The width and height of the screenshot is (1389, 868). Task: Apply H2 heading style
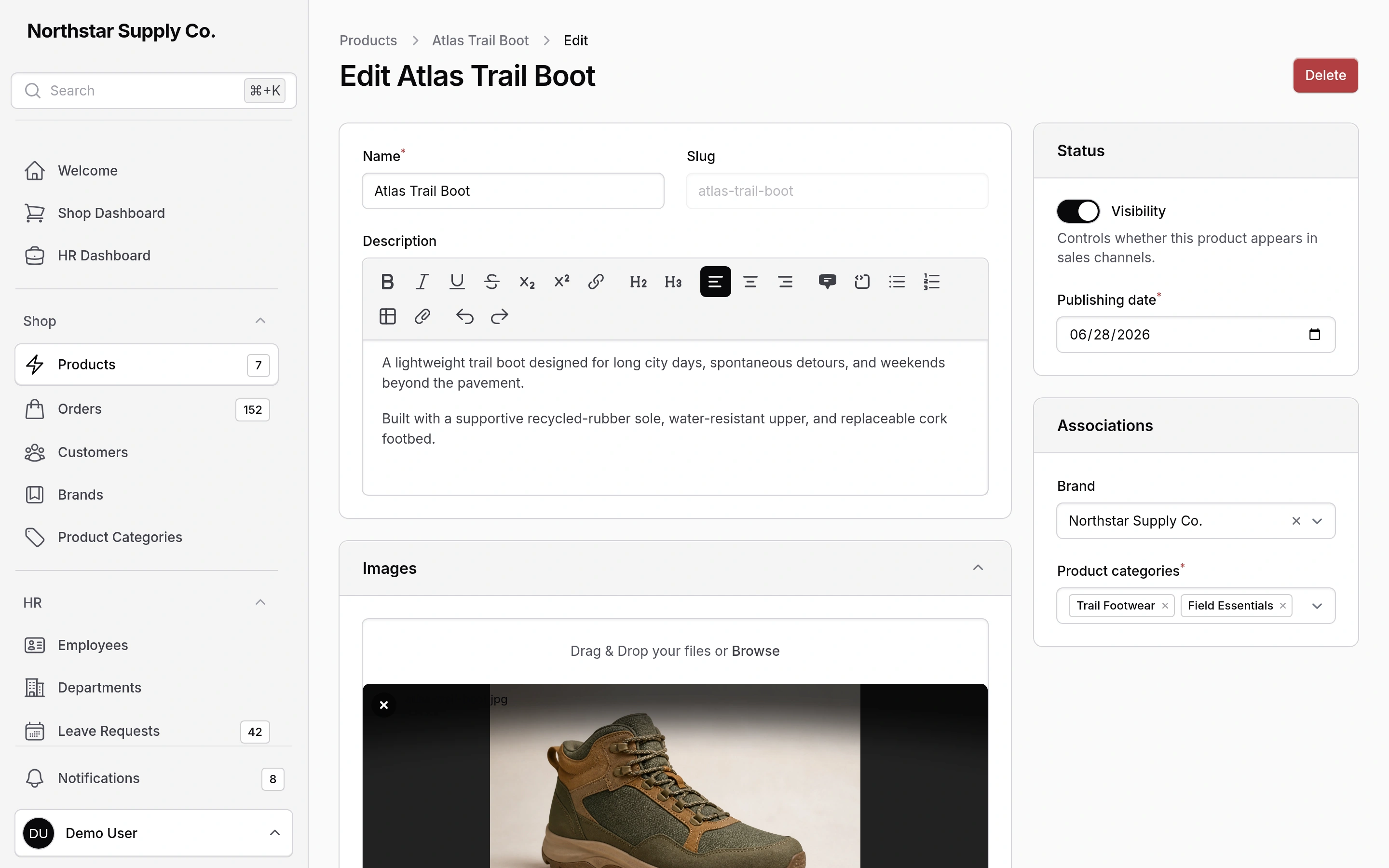click(638, 281)
